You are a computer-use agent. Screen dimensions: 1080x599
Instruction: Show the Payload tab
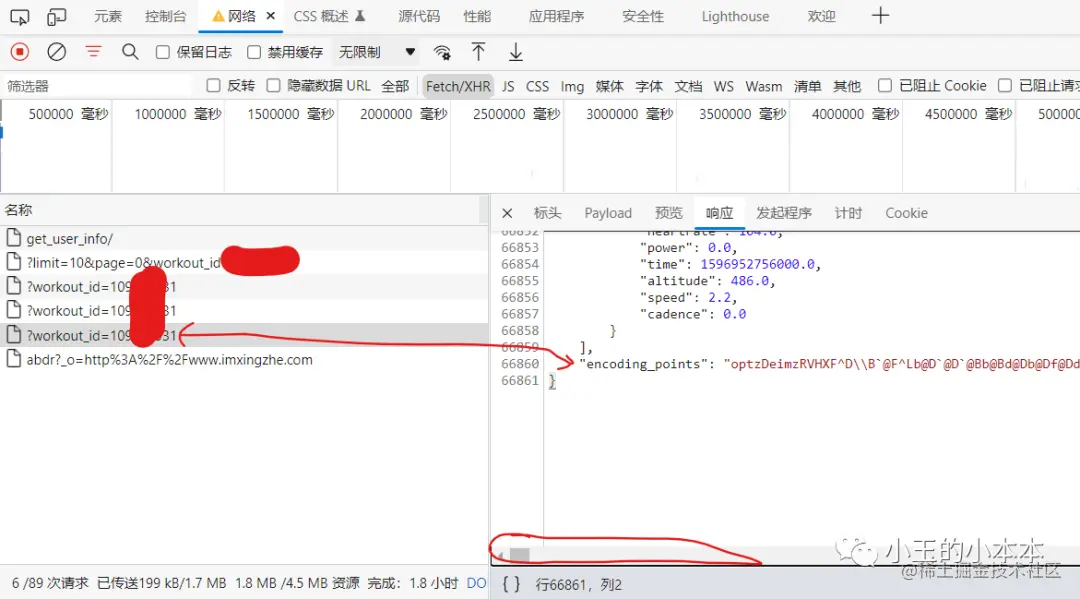point(608,213)
